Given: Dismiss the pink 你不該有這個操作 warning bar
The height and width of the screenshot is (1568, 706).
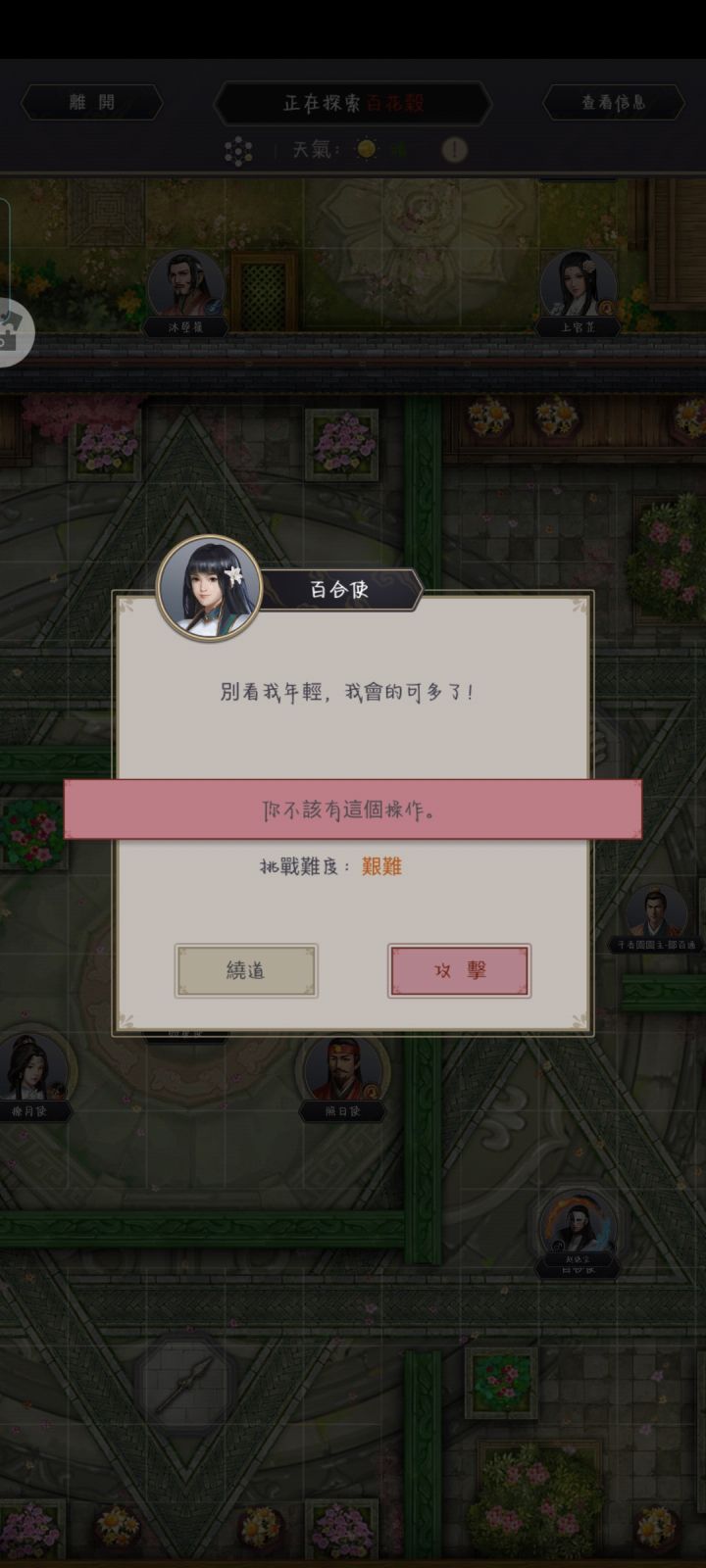Looking at the screenshot, I should [x=353, y=809].
